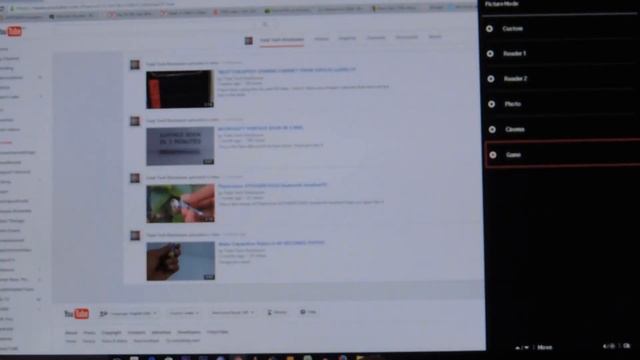640x360 pixels.
Task: Open the title link beside the hand thumbnail
Action: (271, 243)
